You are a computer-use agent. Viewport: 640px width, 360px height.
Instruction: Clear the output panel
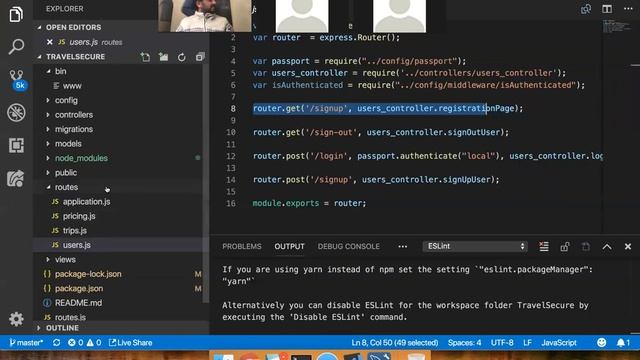point(544,246)
